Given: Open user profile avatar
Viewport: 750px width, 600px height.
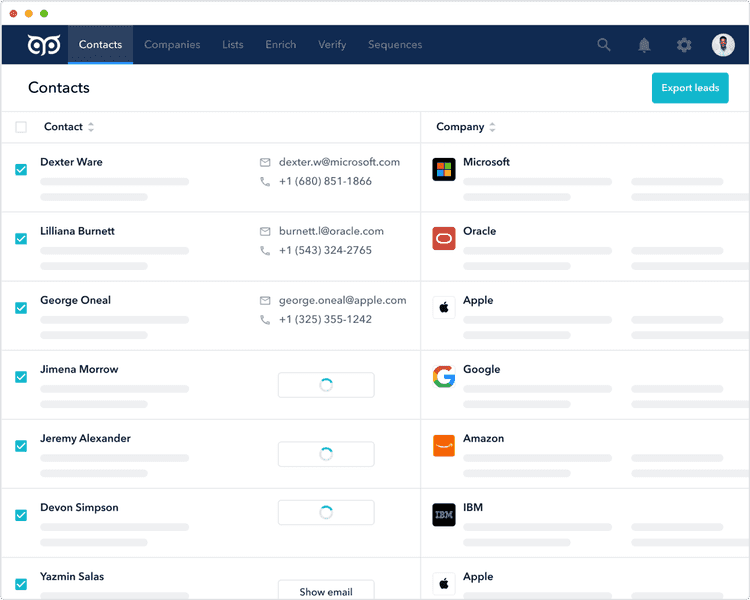Looking at the screenshot, I should click(723, 45).
